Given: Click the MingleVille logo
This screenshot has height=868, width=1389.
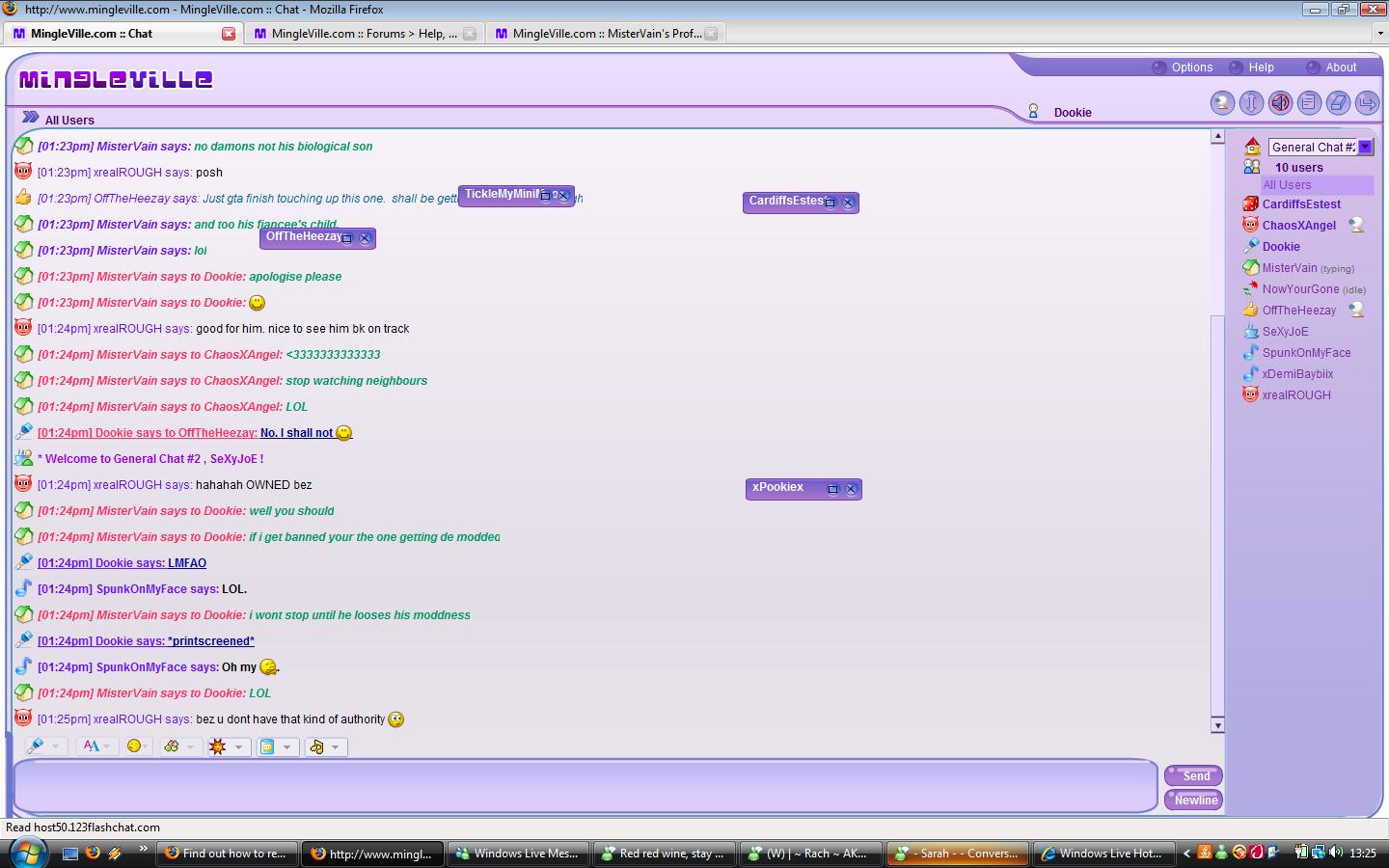Looking at the screenshot, I should (116, 79).
